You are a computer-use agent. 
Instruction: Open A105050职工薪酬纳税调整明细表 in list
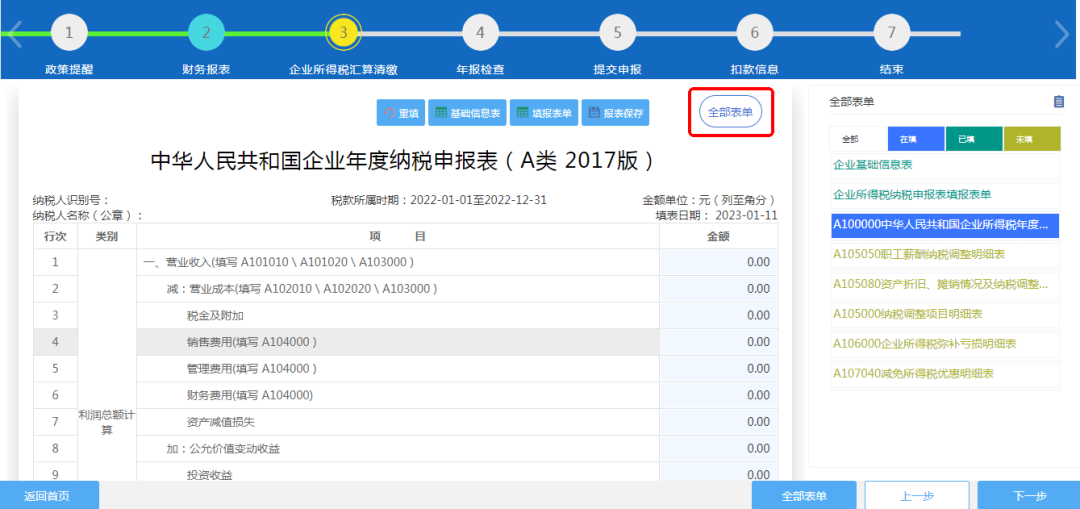pyautogui.click(x=919, y=254)
